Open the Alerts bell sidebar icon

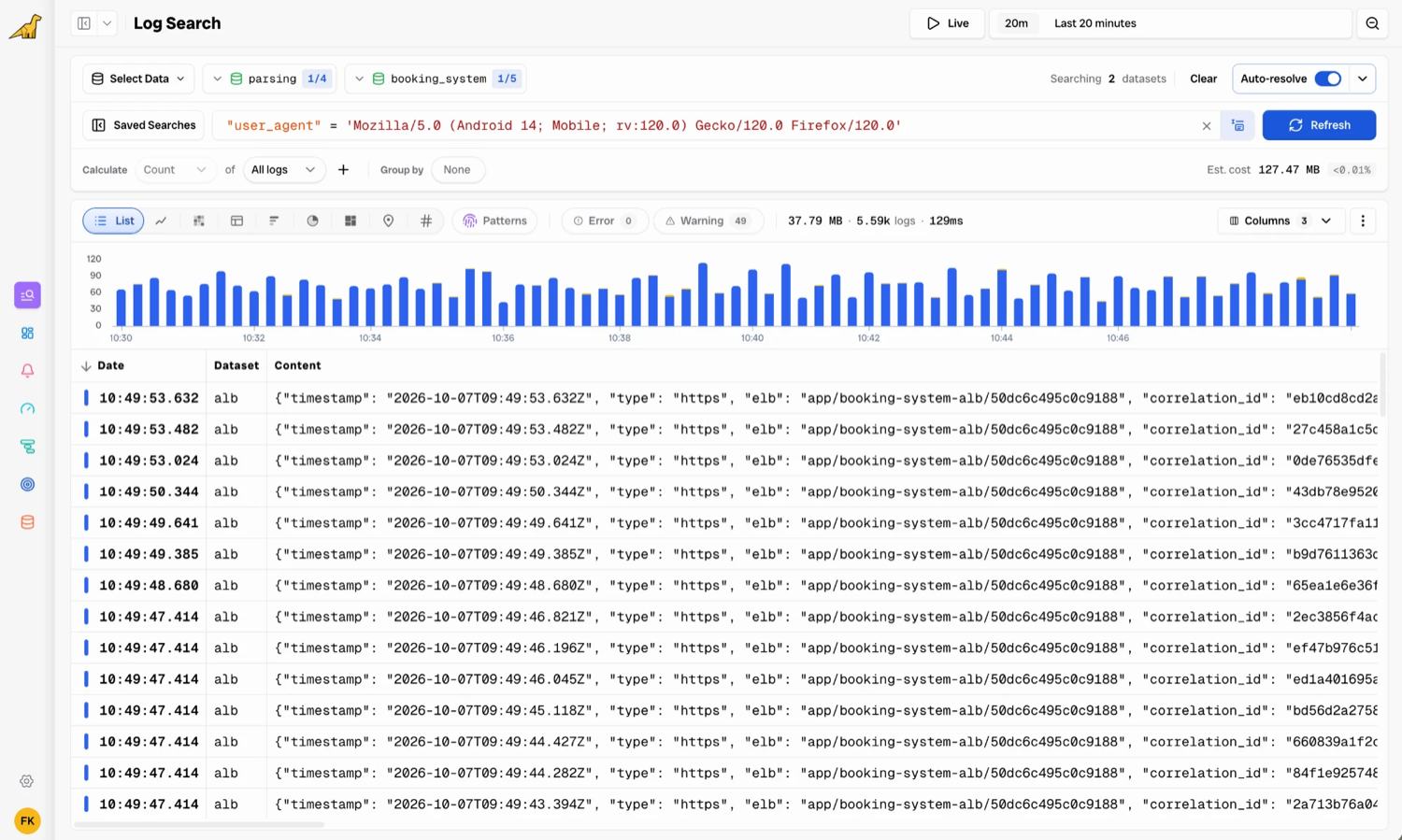[27, 371]
